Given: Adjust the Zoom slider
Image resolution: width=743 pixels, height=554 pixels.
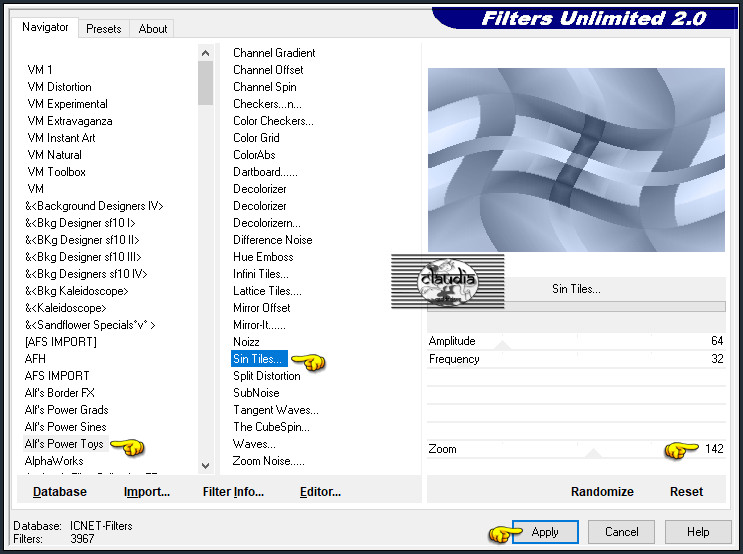Looking at the screenshot, I should point(576,449).
